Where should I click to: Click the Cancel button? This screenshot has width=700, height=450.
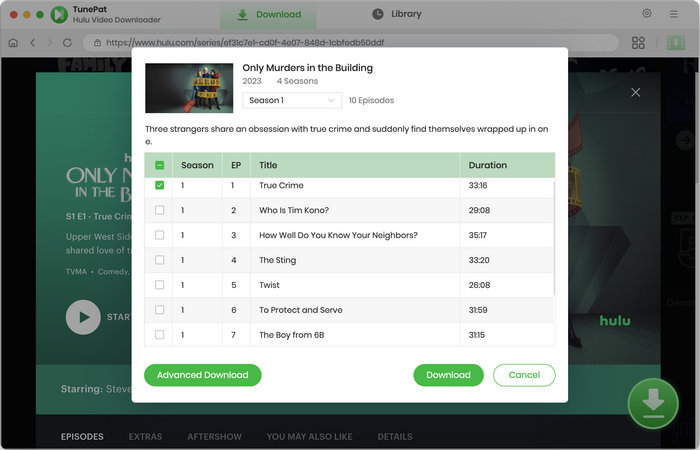[524, 375]
